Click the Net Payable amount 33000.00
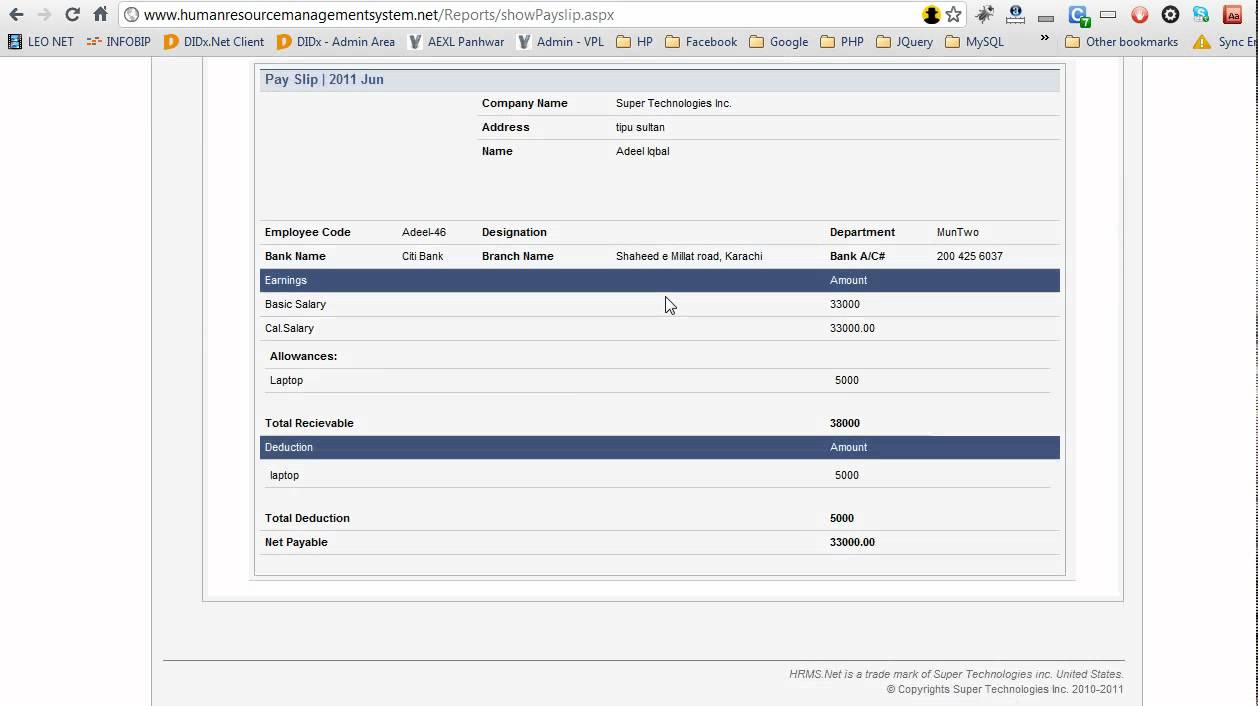The image size is (1258, 706). [852, 542]
